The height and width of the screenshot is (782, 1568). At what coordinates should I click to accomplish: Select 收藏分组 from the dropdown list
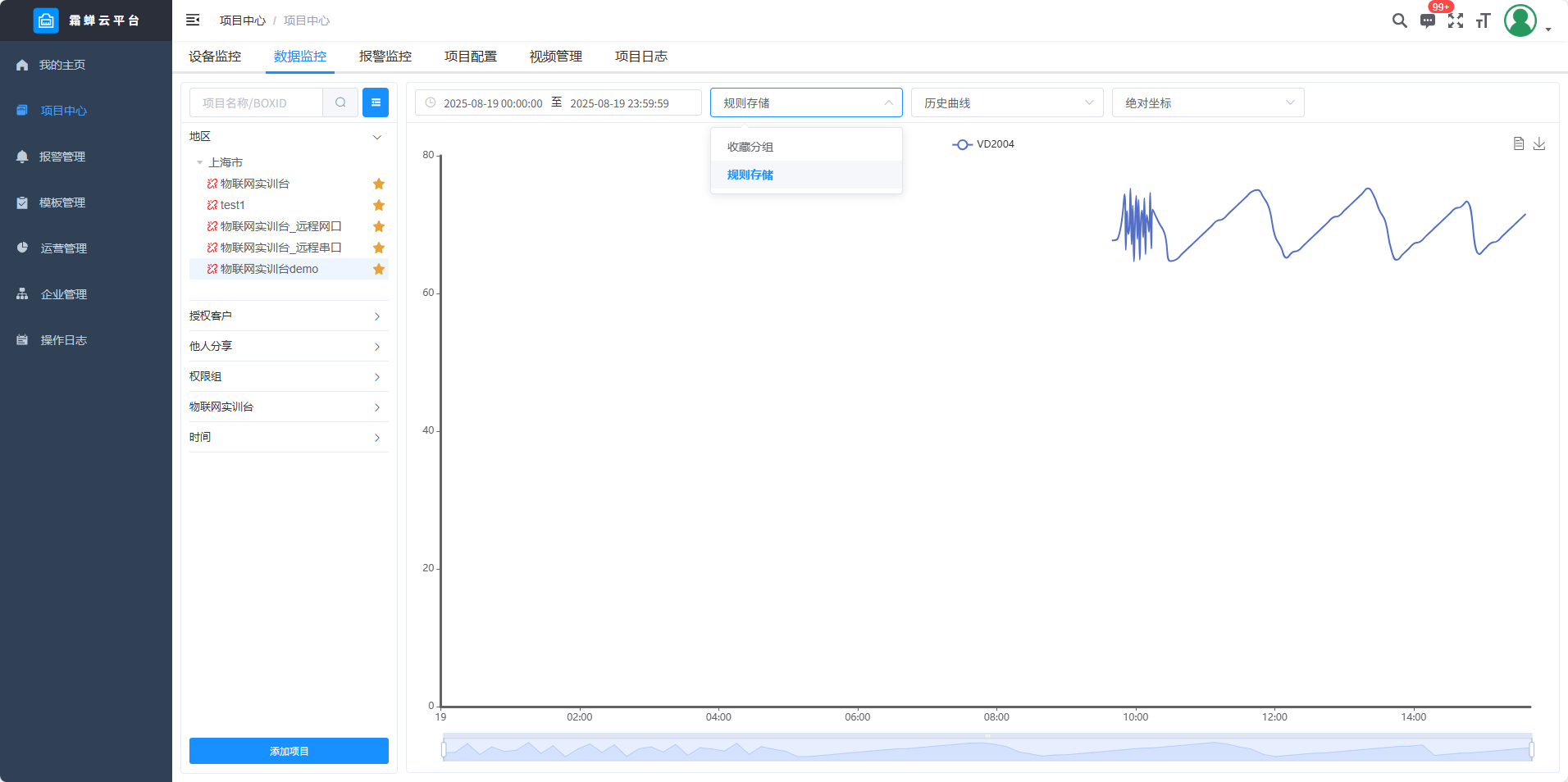coord(750,147)
